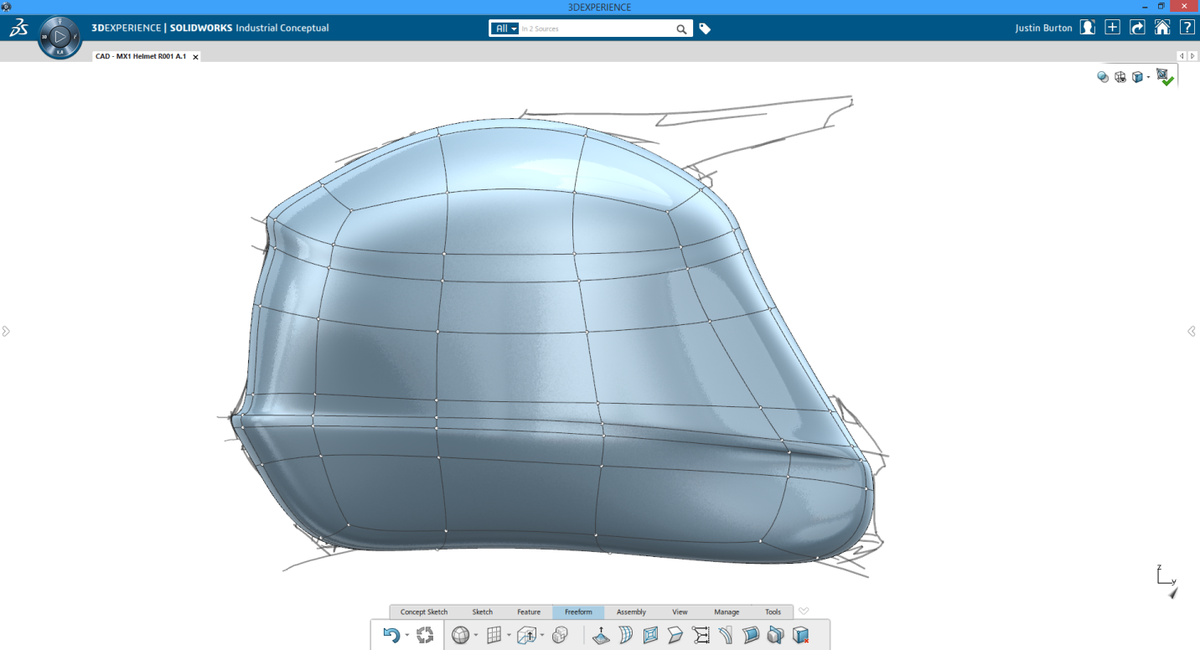The width and height of the screenshot is (1200, 650).
Task: Switch to the Concept Sketch tab
Action: [x=424, y=612]
